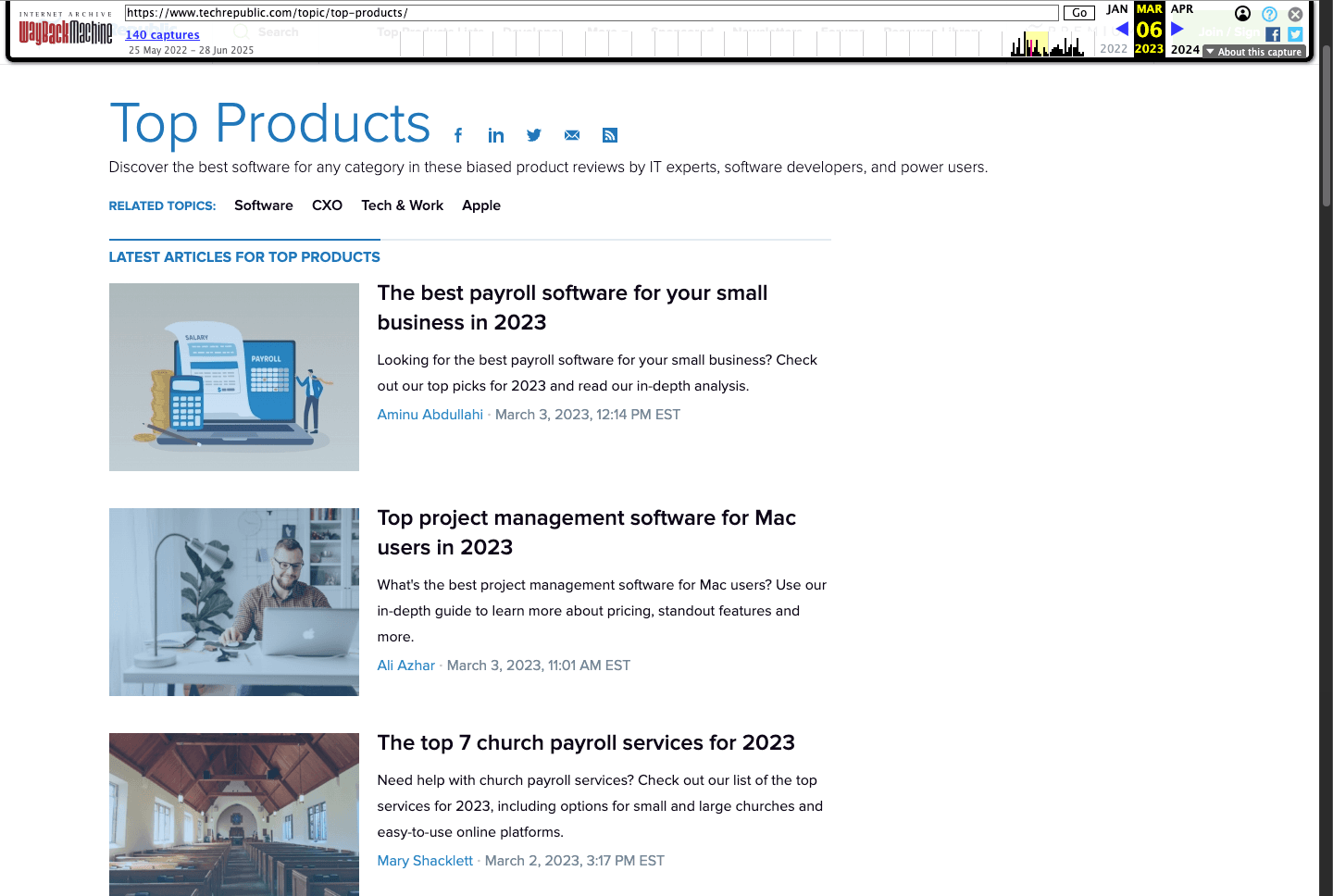Viewport: 1333px width, 896px height.
Task: Jump to APR captures
Action: click(1182, 9)
